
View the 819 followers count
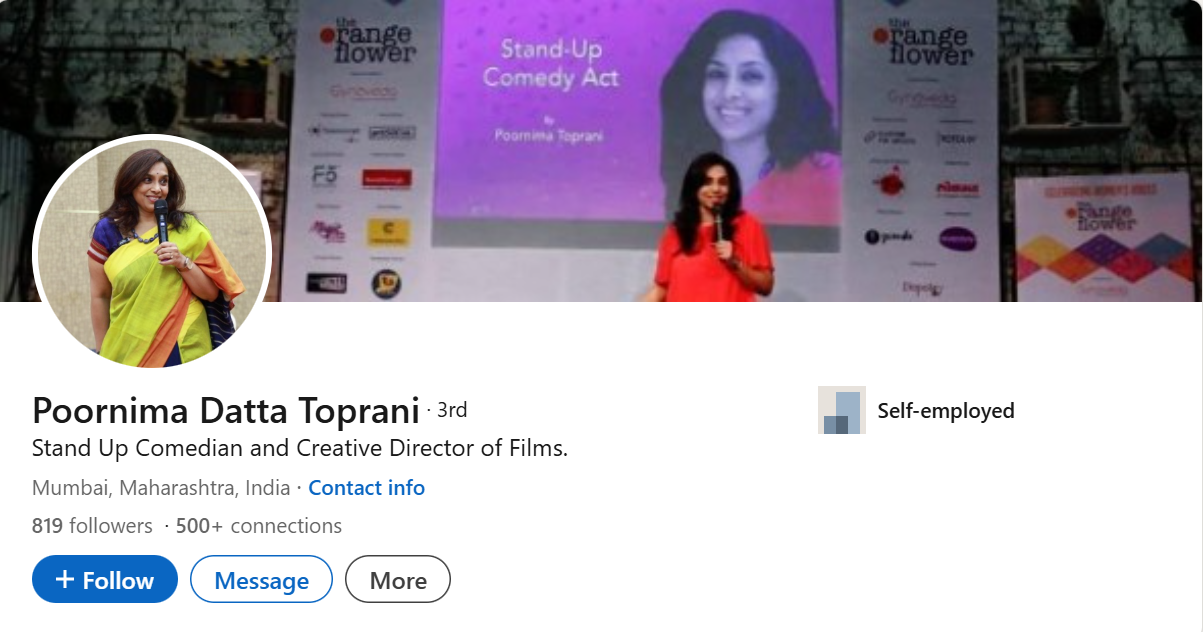click(x=92, y=526)
